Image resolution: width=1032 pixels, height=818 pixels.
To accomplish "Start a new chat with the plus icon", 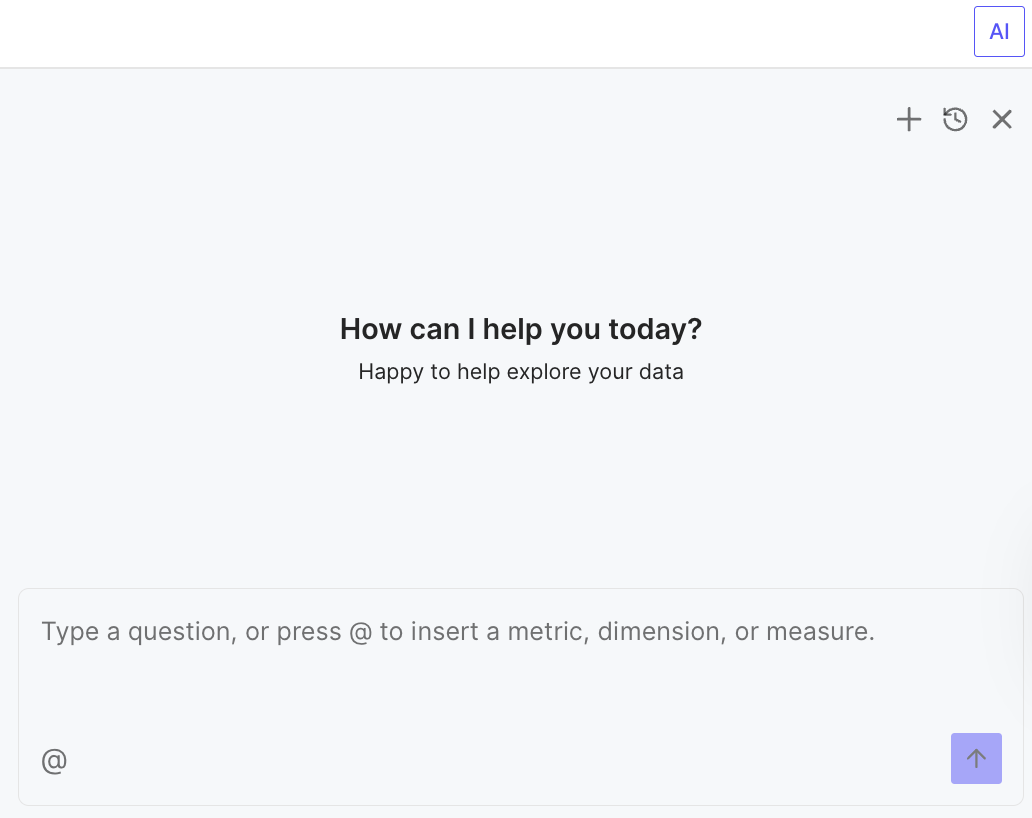I will click(908, 120).
